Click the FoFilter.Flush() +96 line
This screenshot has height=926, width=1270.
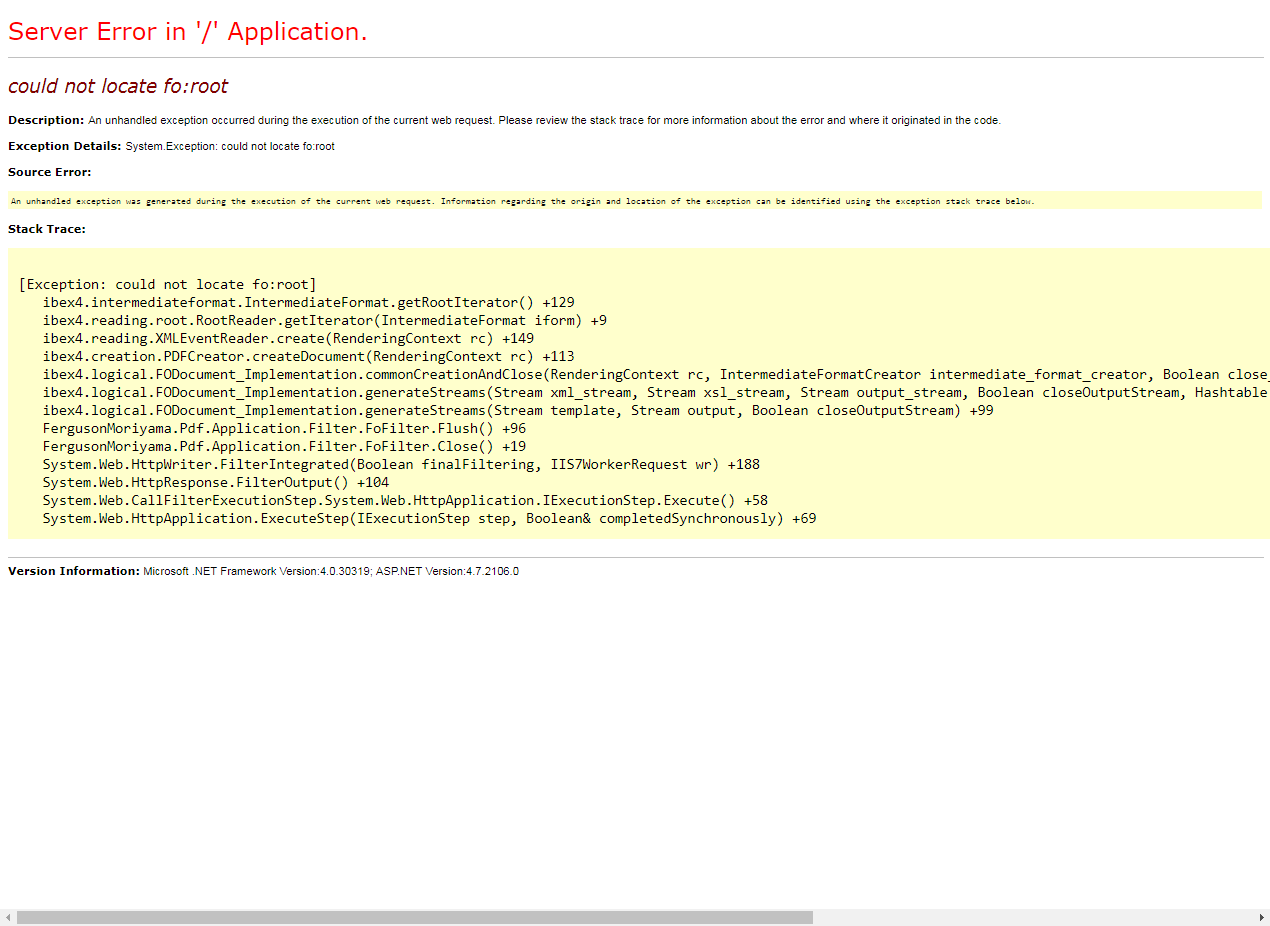[x=285, y=428]
